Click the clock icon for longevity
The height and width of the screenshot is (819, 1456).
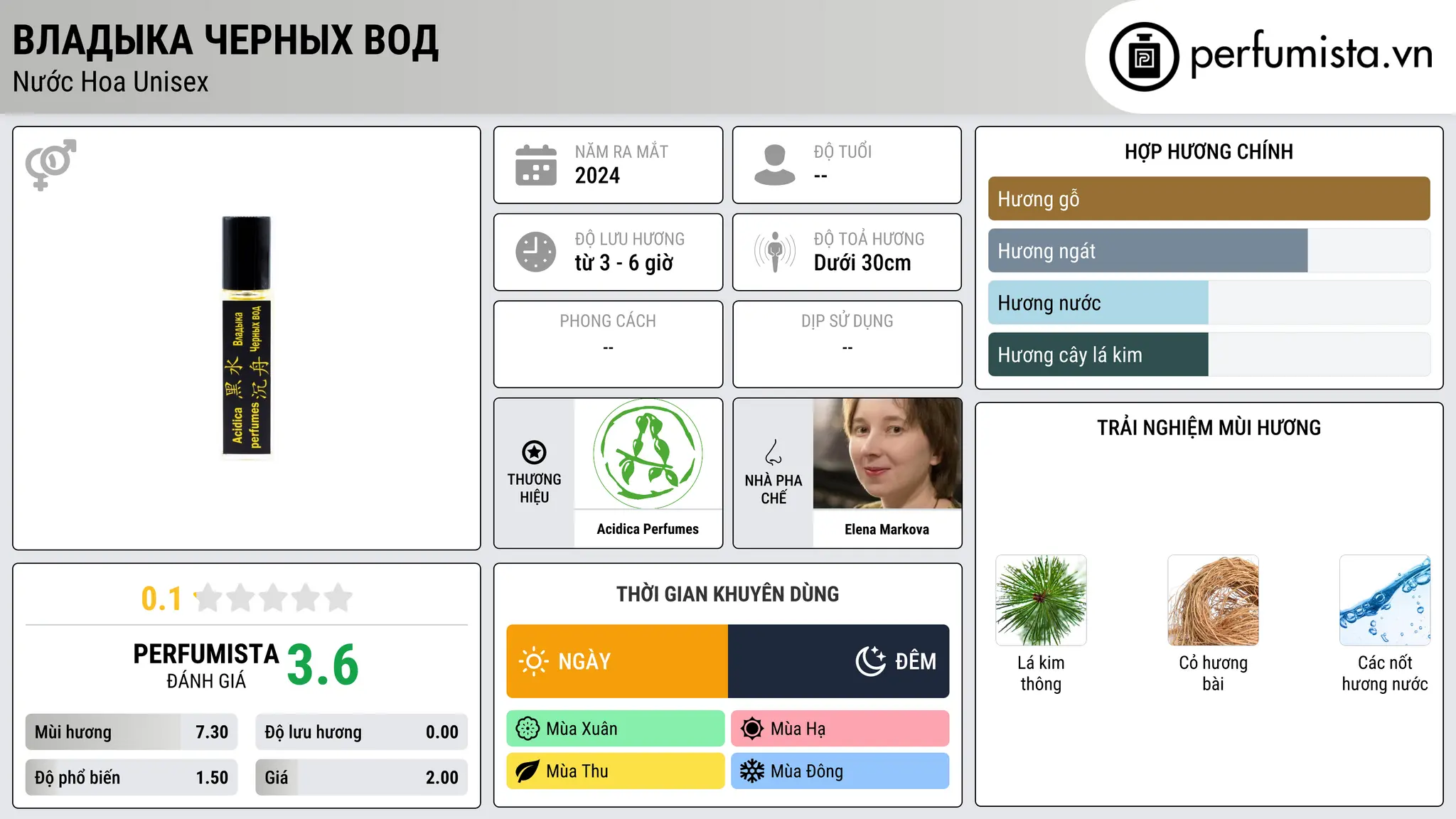(536, 252)
